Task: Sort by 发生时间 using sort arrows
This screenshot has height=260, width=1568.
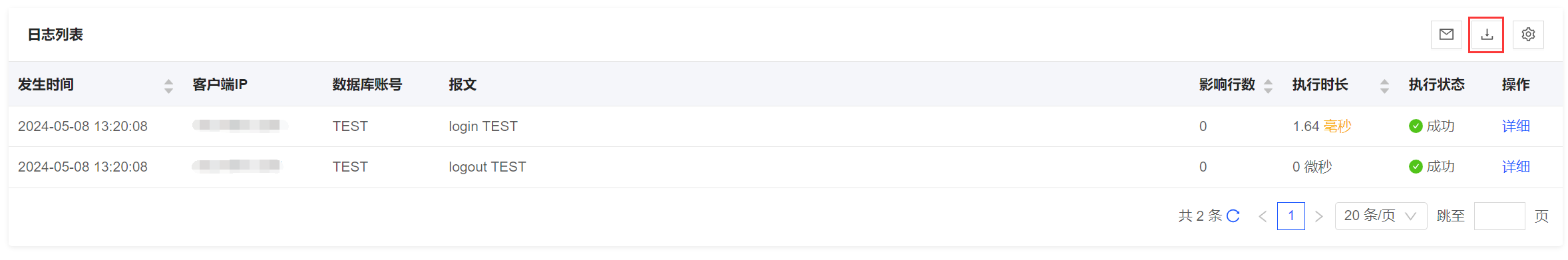Action: coord(168,86)
